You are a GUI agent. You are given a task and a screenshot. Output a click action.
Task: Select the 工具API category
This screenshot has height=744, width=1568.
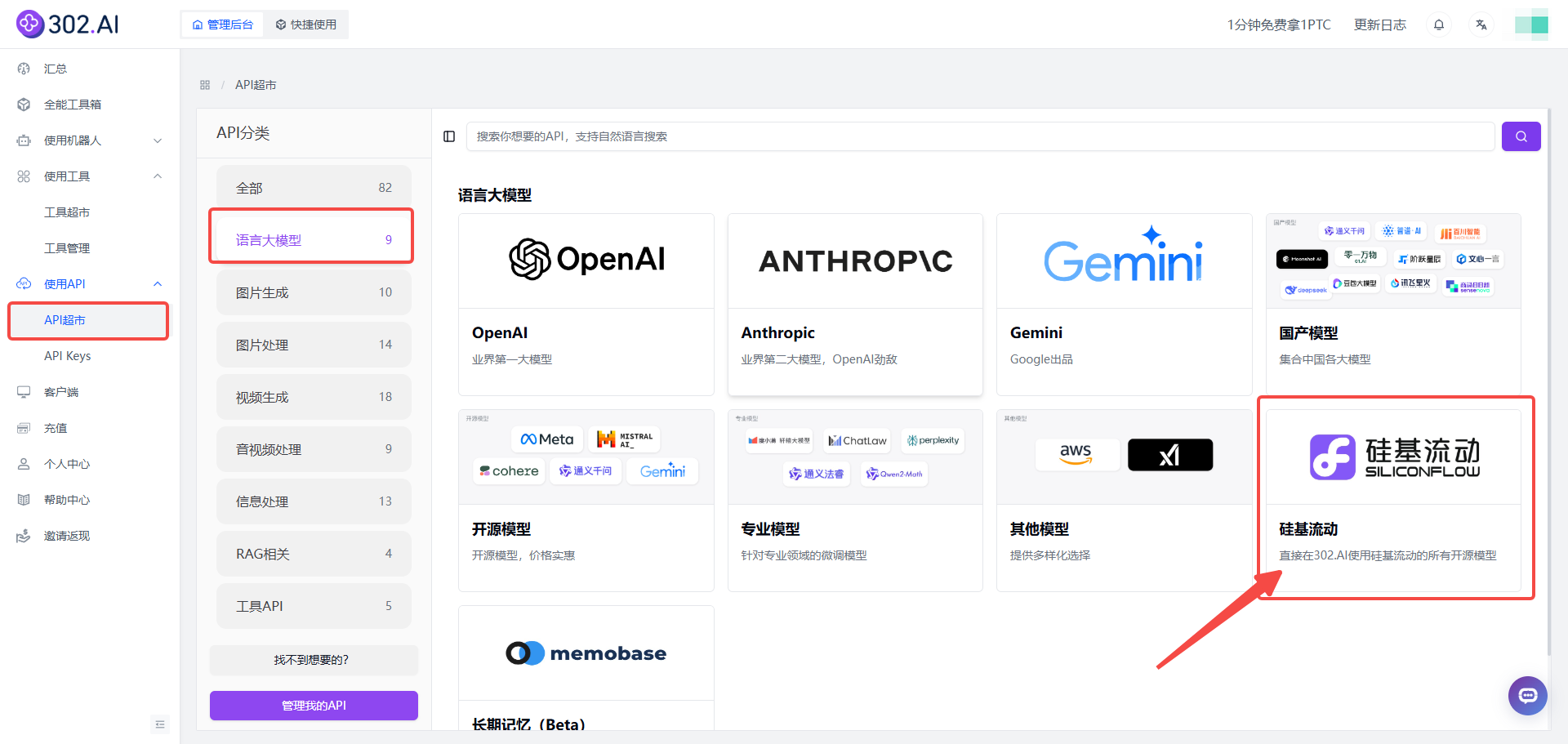(314, 606)
